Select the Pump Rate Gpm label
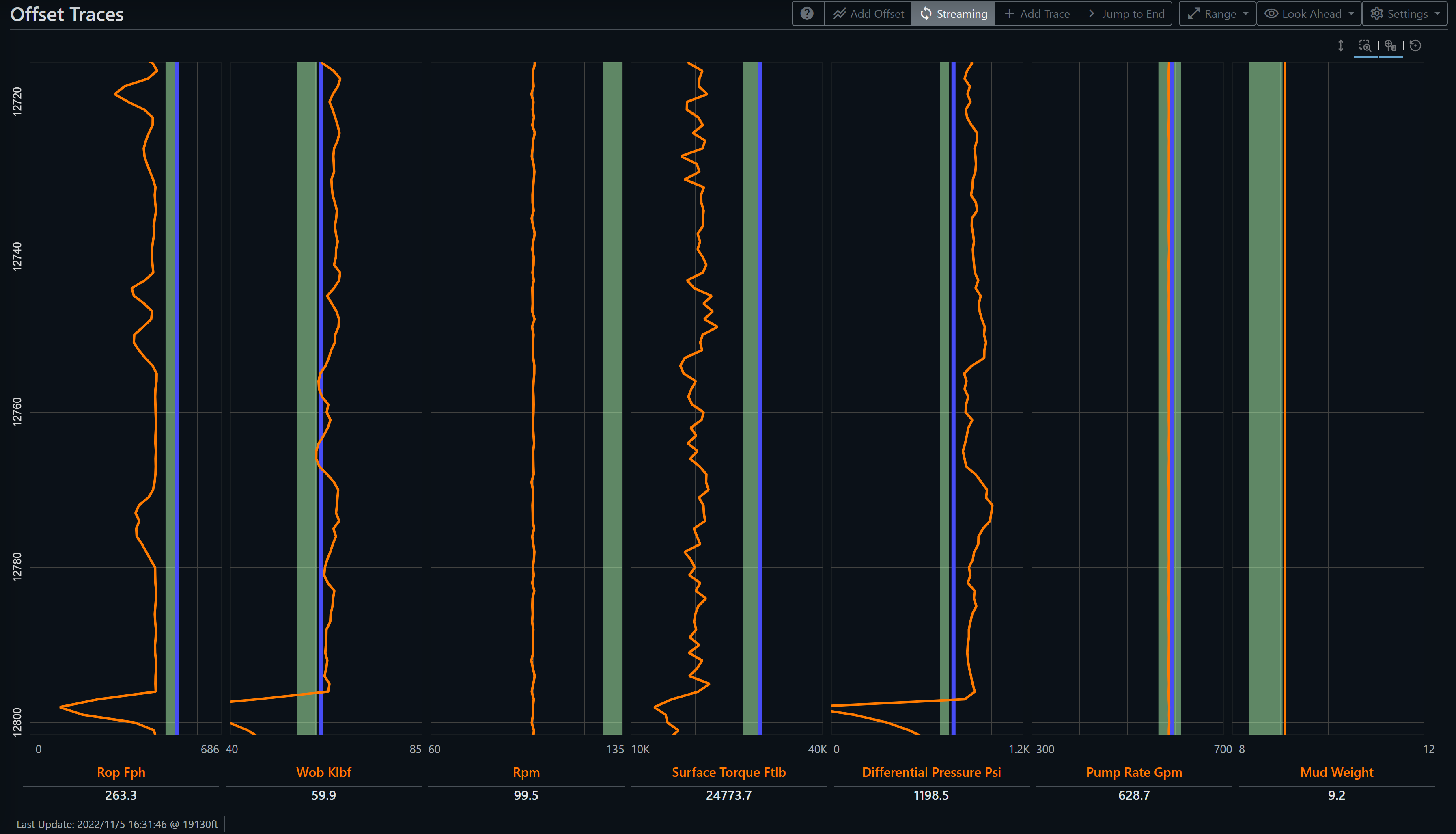Screen dimensions: 1456x834 click(1134, 772)
